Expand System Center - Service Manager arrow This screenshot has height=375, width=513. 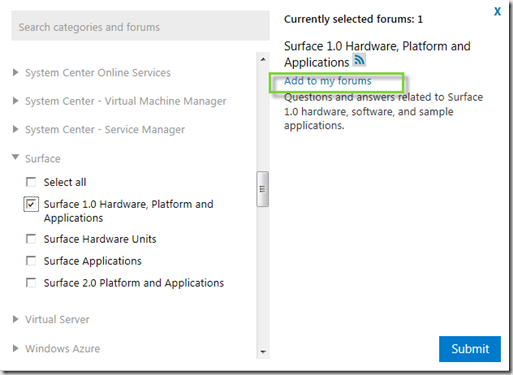(15, 129)
